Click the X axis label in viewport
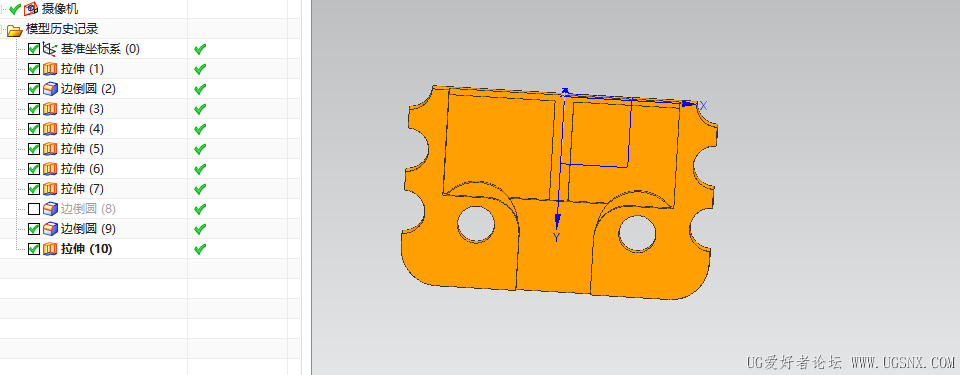This screenshot has width=960, height=375. [703, 106]
